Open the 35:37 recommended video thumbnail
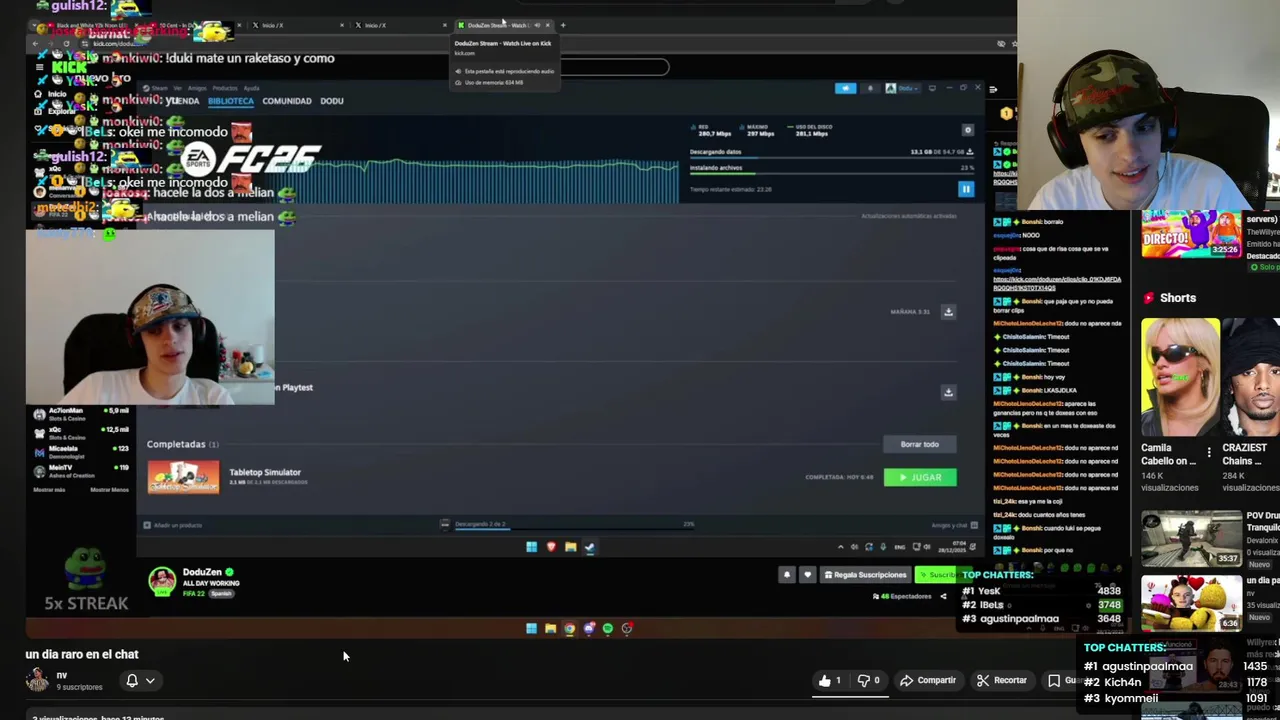Screen dimensions: 1280x720 tap(1192, 539)
